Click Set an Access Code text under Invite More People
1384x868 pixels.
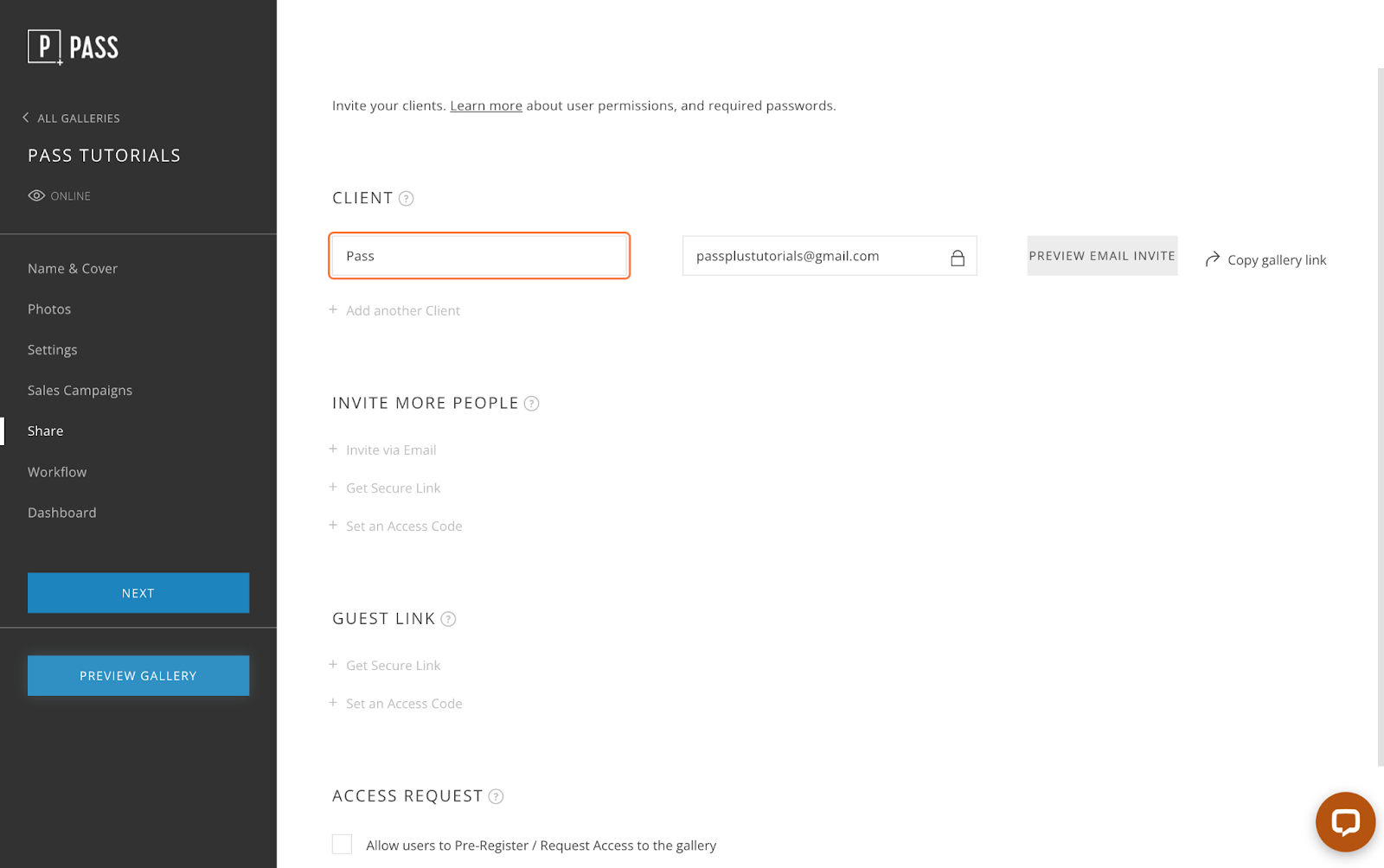pyautogui.click(x=404, y=527)
